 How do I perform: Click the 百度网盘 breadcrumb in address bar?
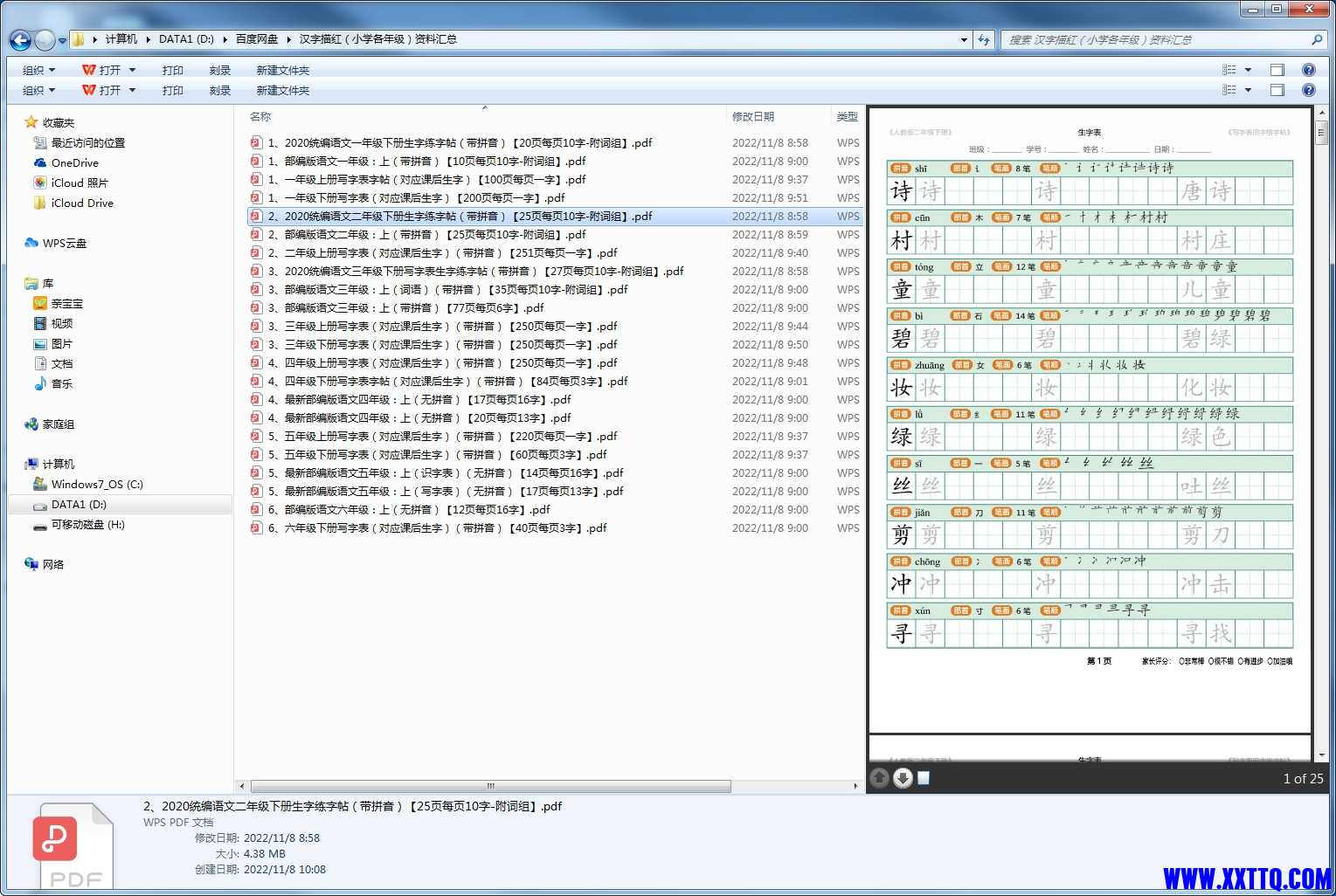[x=257, y=39]
